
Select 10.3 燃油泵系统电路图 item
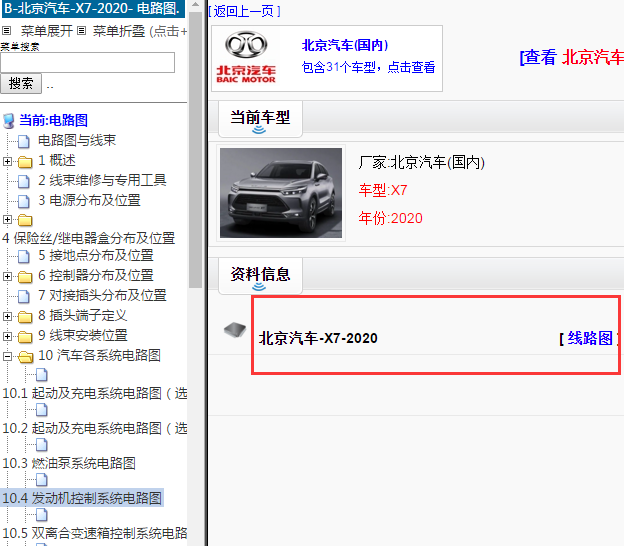pyautogui.click(x=69, y=463)
